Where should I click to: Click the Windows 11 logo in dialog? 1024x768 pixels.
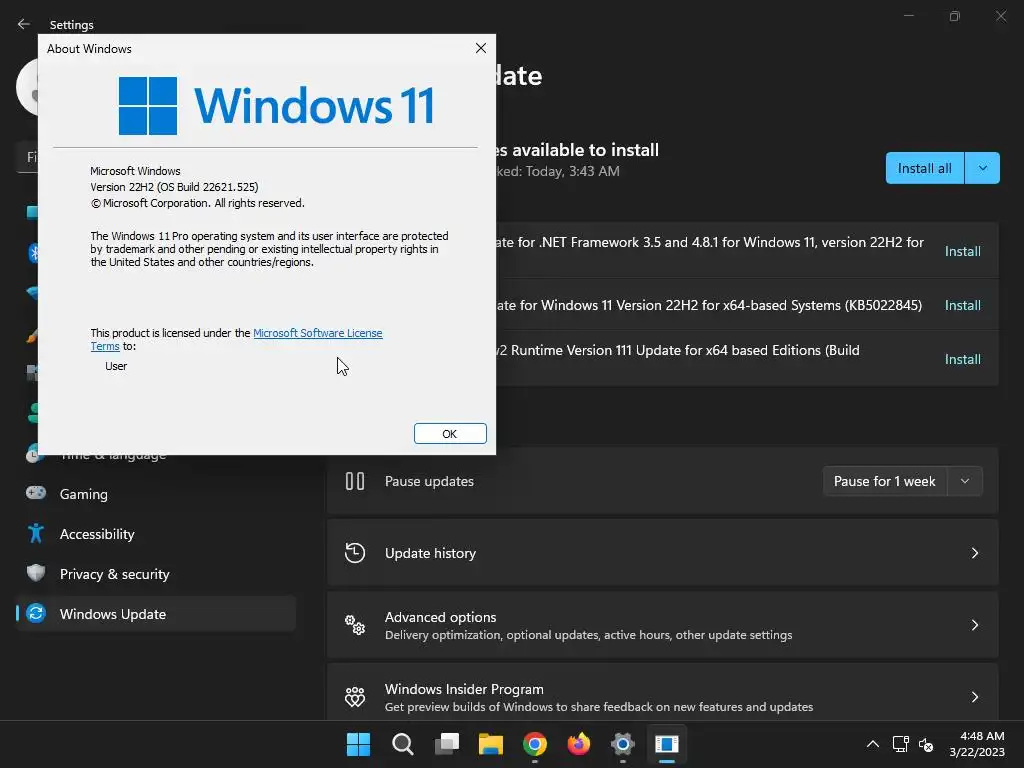coord(277,105)
